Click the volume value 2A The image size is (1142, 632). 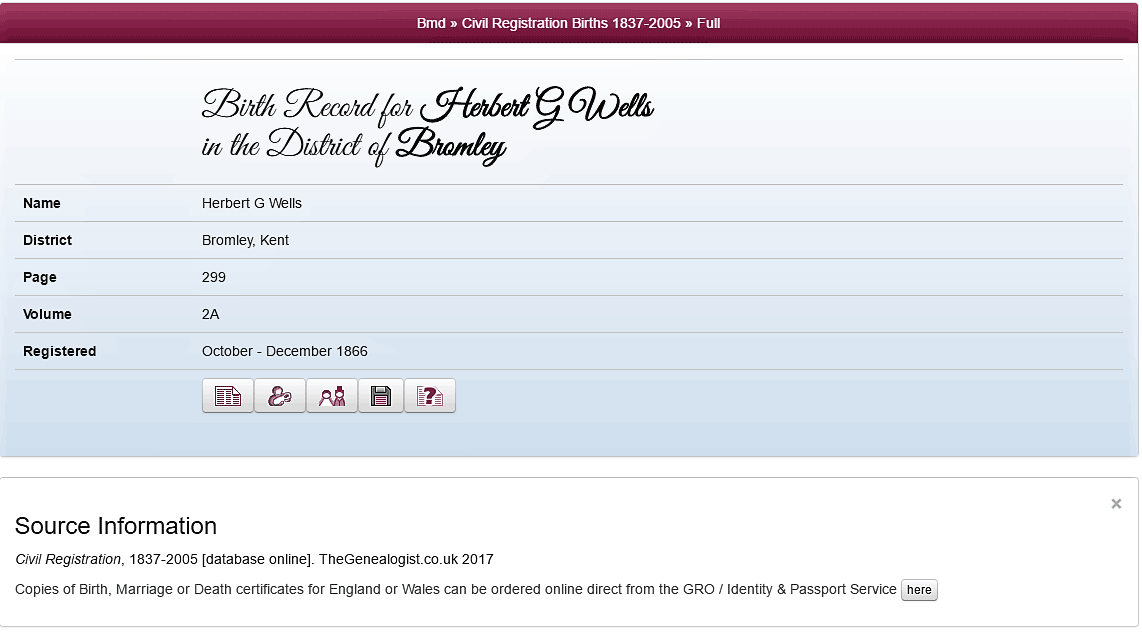[x=211, y=314]
